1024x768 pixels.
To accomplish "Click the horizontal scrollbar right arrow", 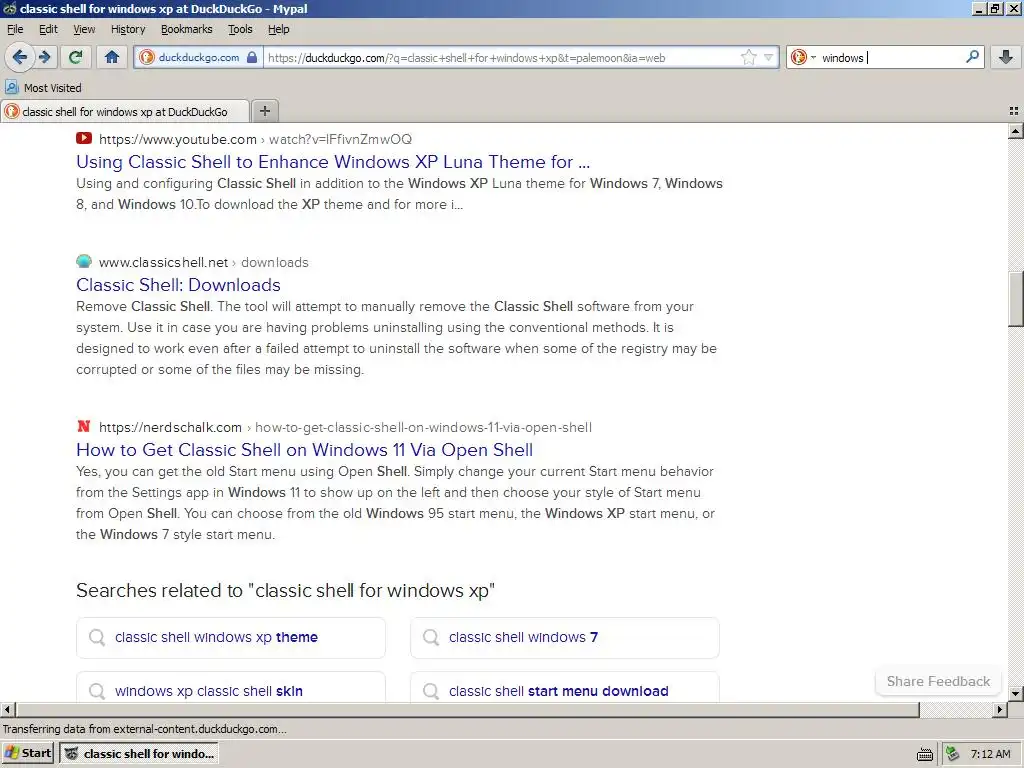I will 1000,709.
